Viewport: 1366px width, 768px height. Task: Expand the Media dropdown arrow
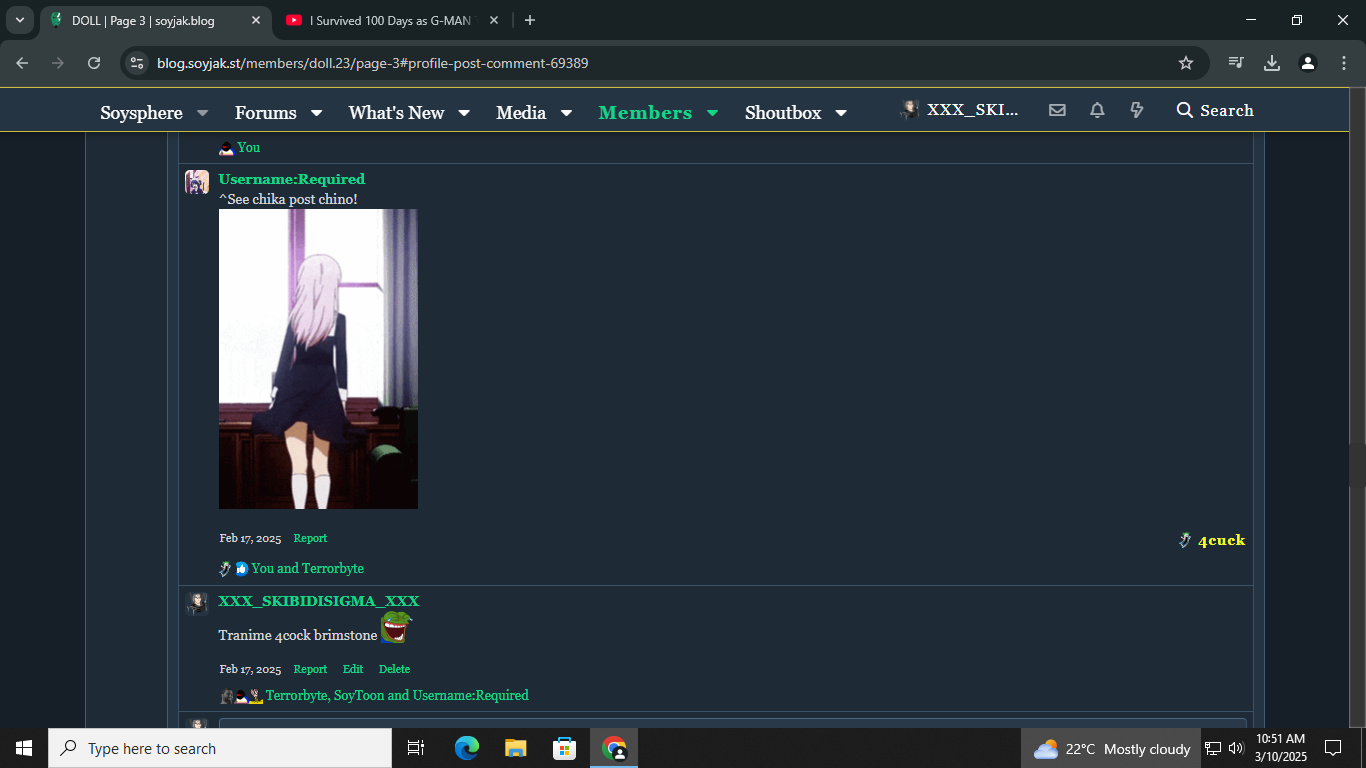click(566, 113)
